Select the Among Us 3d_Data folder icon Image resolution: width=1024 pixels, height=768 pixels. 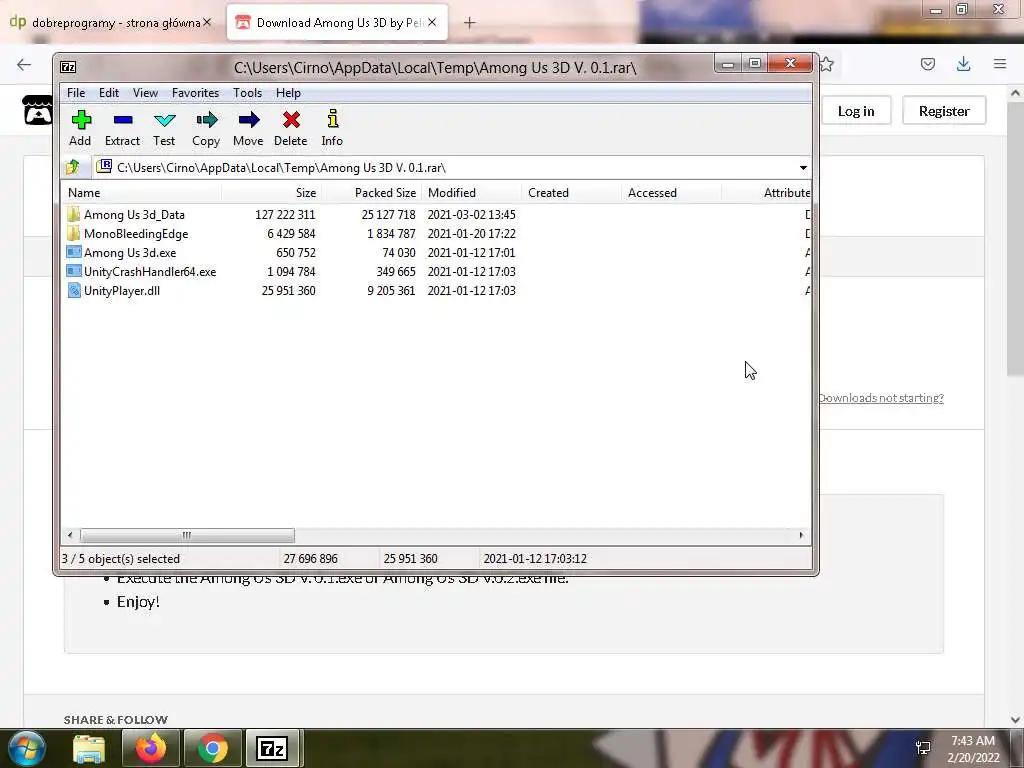(73, 214)
